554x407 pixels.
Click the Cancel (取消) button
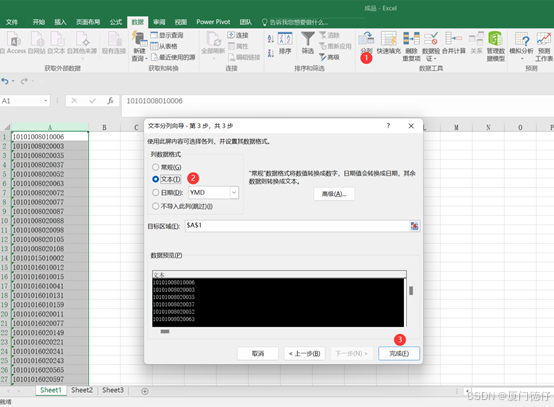point(258,353)
